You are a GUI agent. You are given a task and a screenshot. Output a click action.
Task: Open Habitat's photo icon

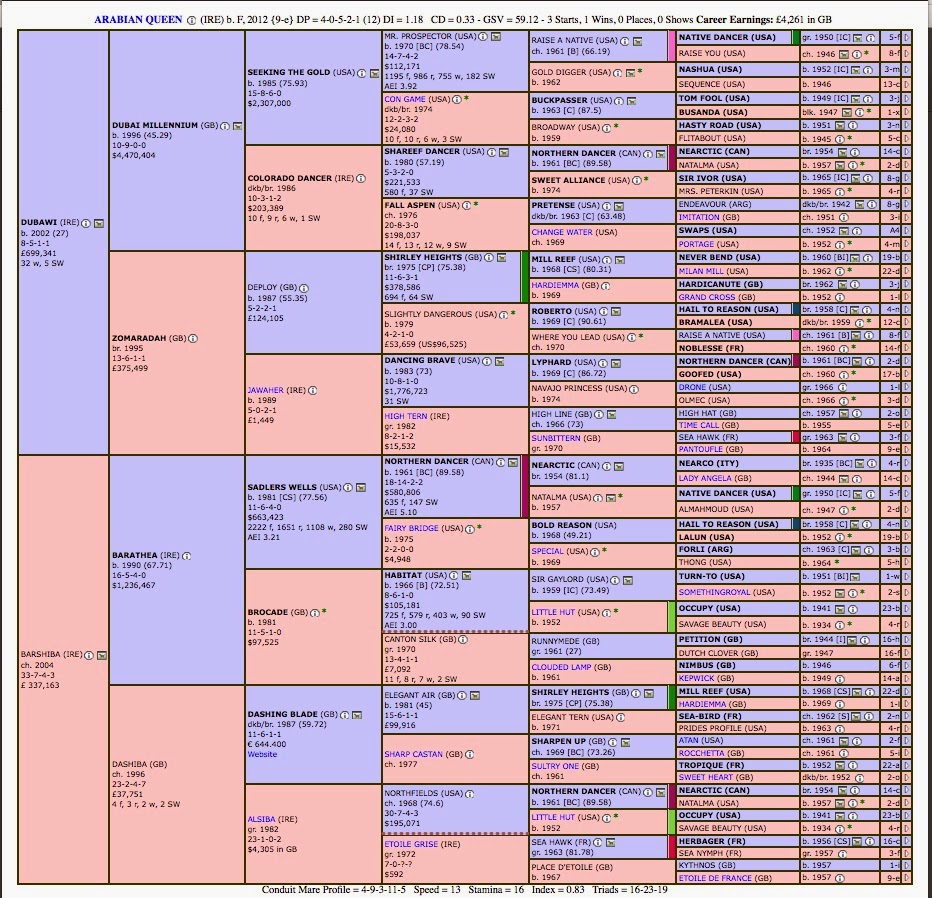(467, 576)
